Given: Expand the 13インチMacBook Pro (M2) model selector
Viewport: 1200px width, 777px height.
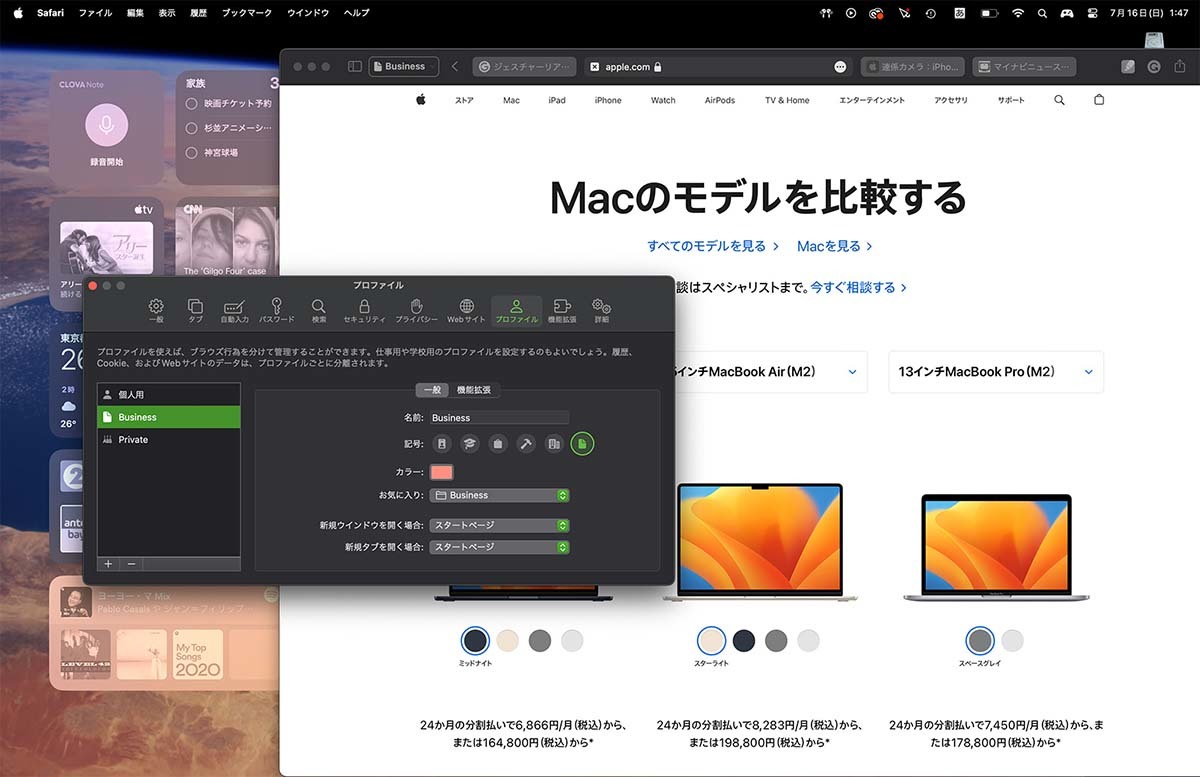Looking at the screenshot, I should (996, 372).
